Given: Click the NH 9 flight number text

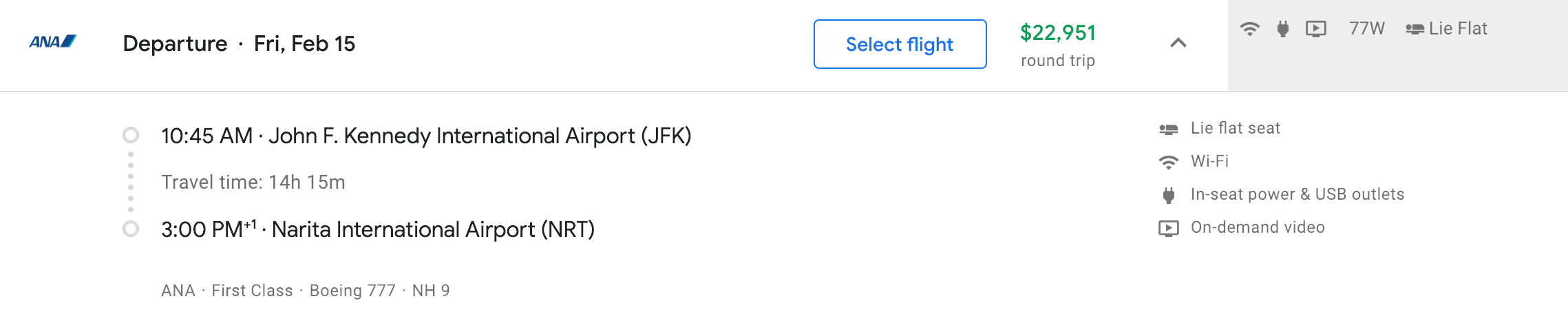Looking at the screenshot, I should click(x=431, y=291).
